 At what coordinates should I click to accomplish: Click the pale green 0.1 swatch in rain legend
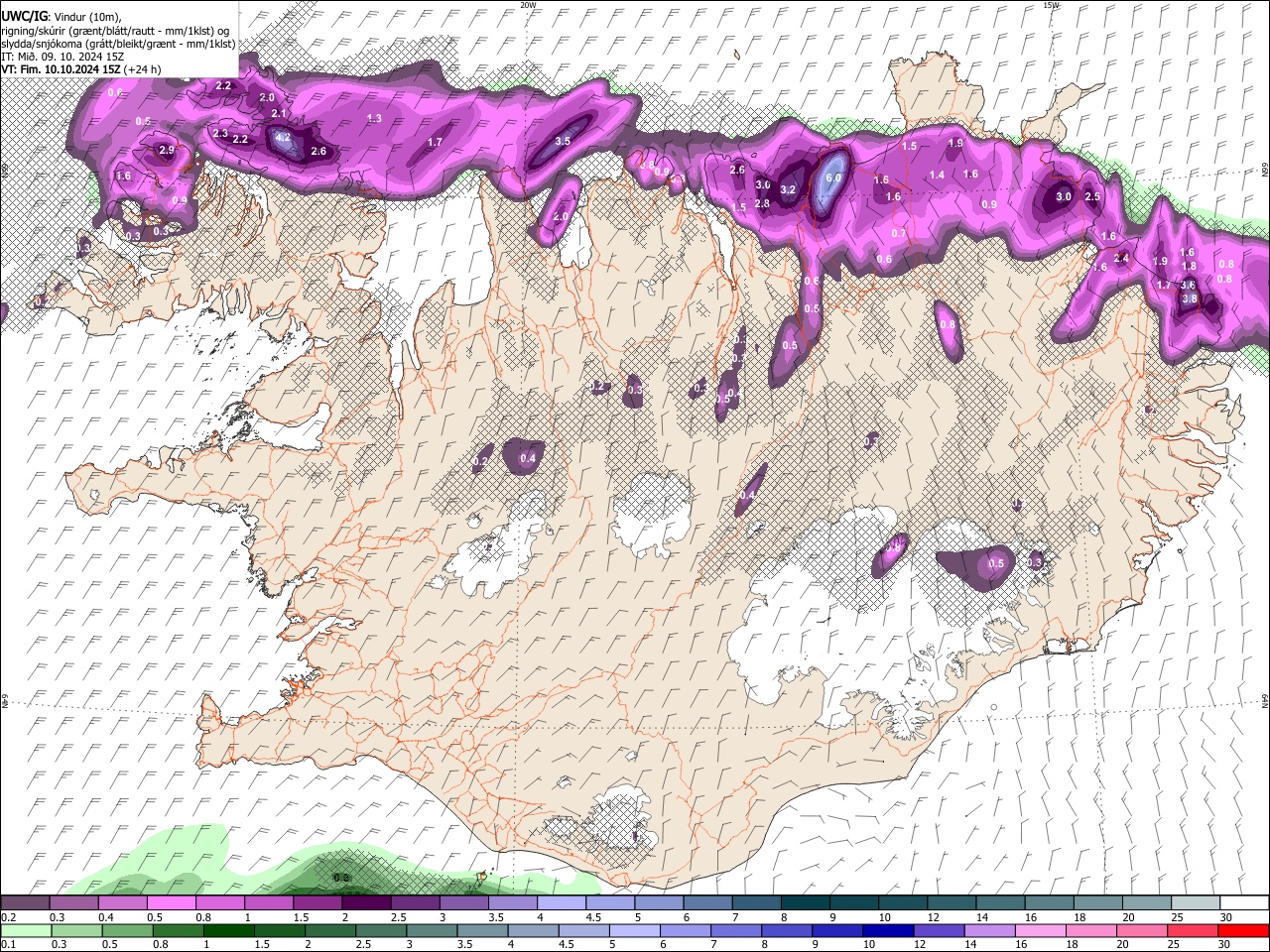pyautogui.click(x=26, y=930)
